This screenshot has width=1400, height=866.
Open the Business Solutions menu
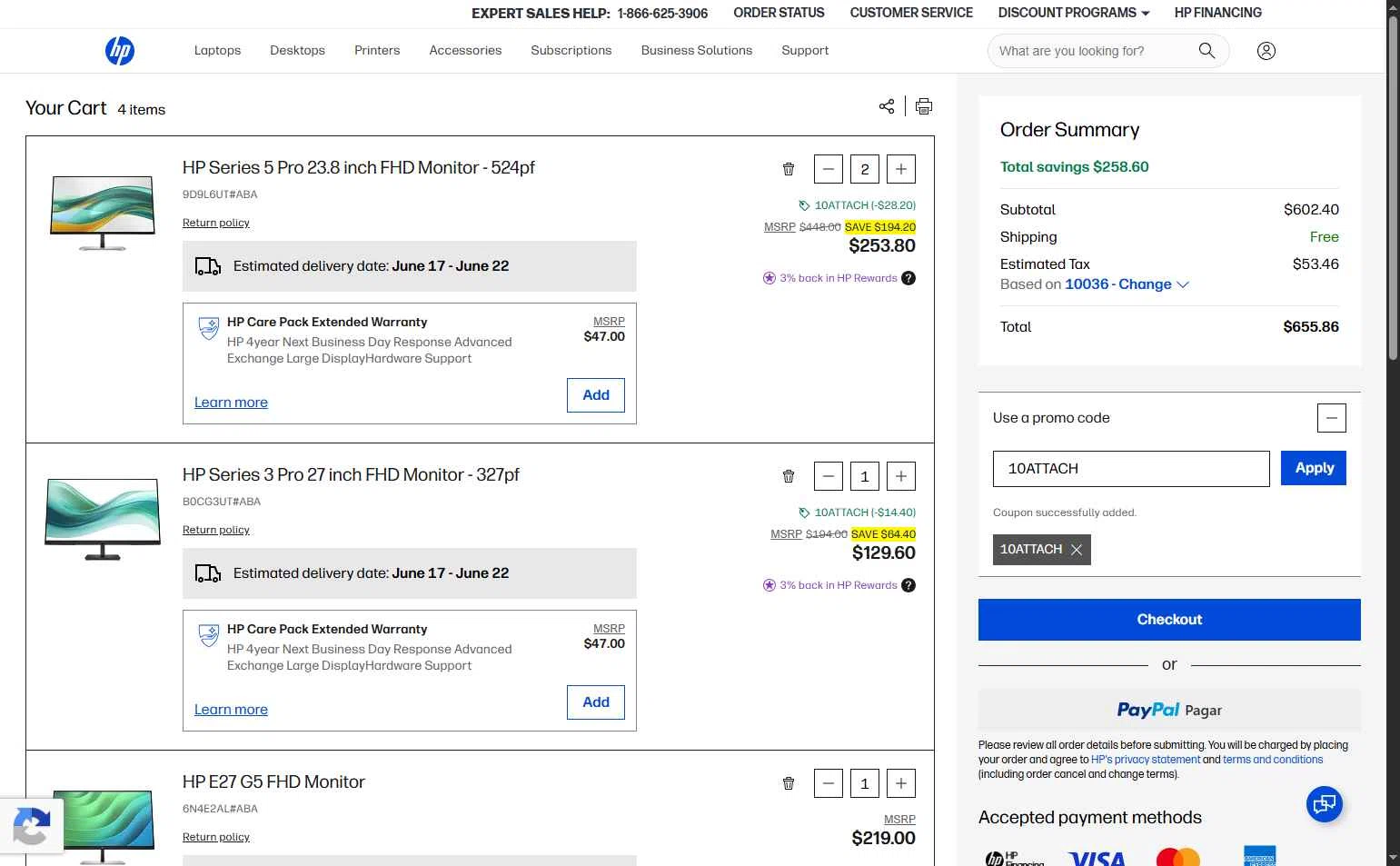pyautogui.click(x=697, y=51)
